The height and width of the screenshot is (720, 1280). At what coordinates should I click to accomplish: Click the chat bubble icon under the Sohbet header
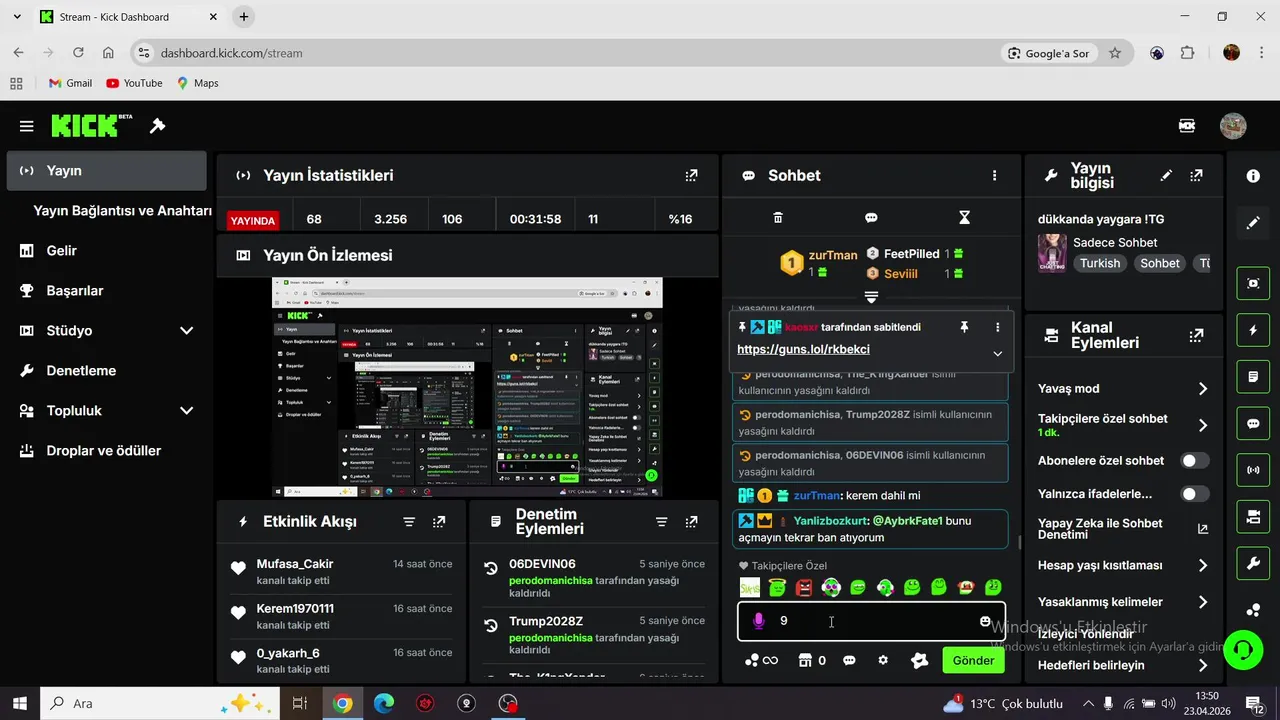(x=871, y=217)
